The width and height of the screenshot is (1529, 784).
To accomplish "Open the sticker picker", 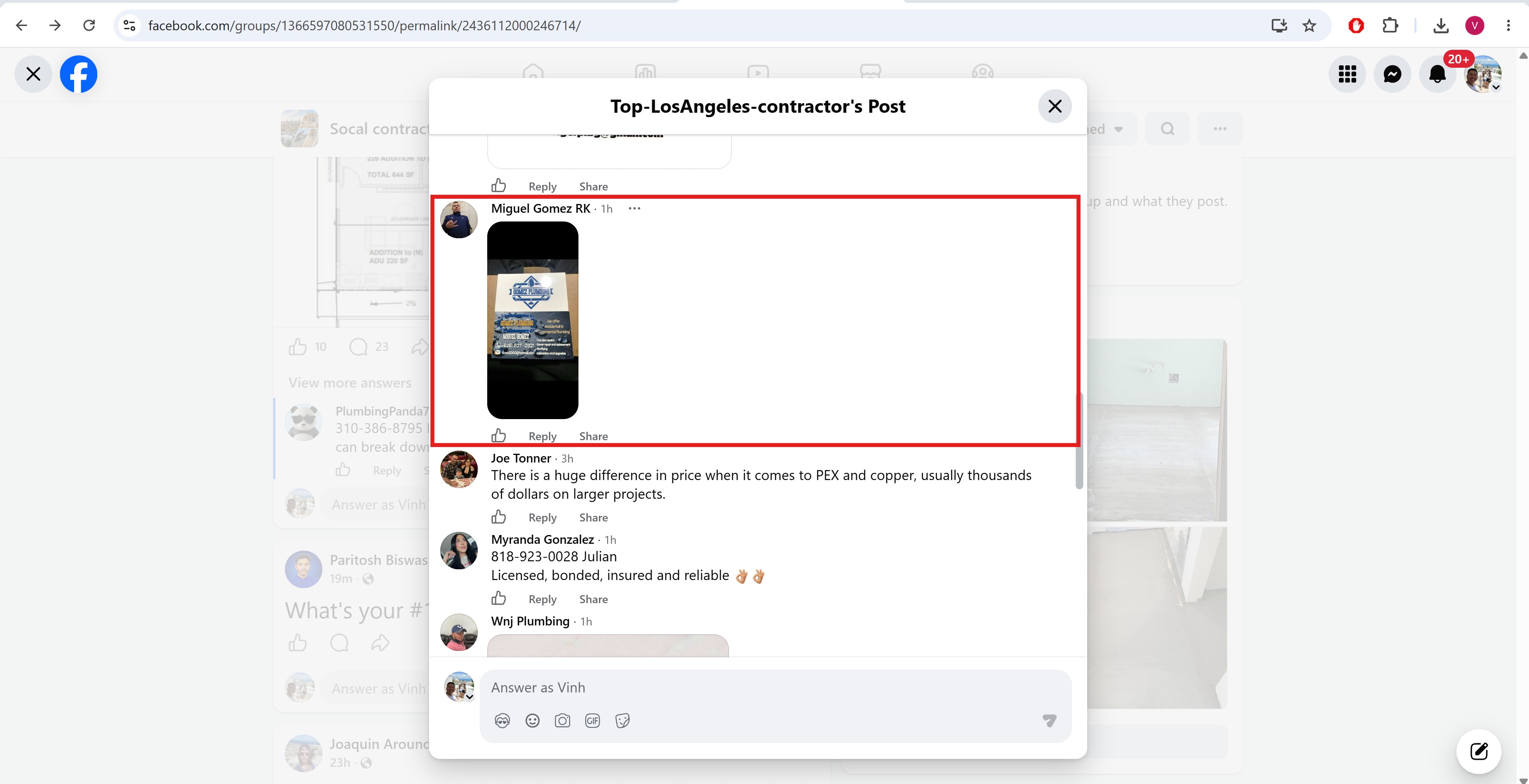I will [623, 721].
